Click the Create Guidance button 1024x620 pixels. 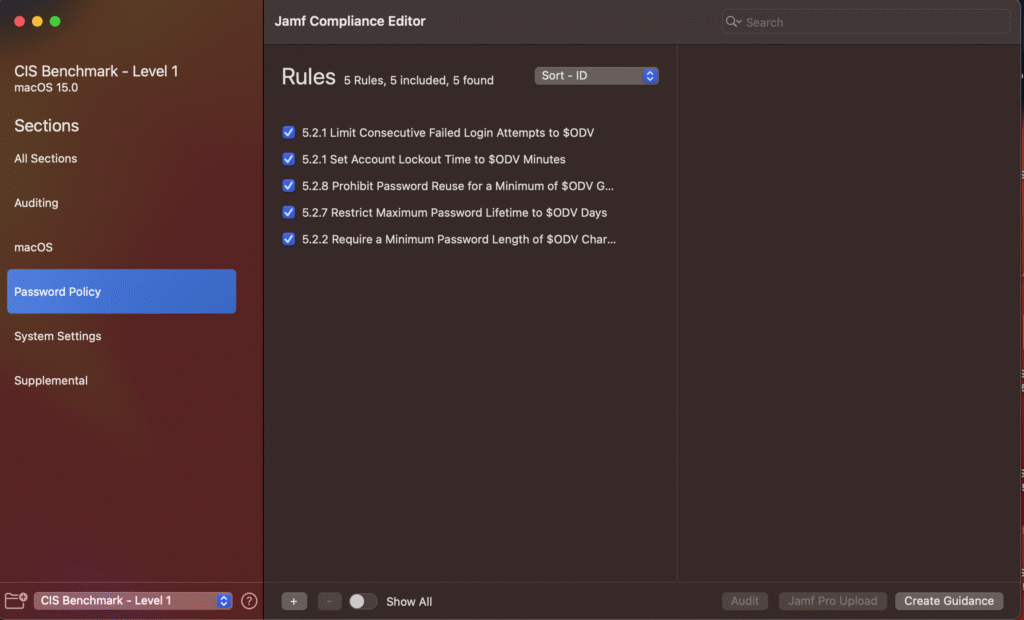tap(949, 601)
